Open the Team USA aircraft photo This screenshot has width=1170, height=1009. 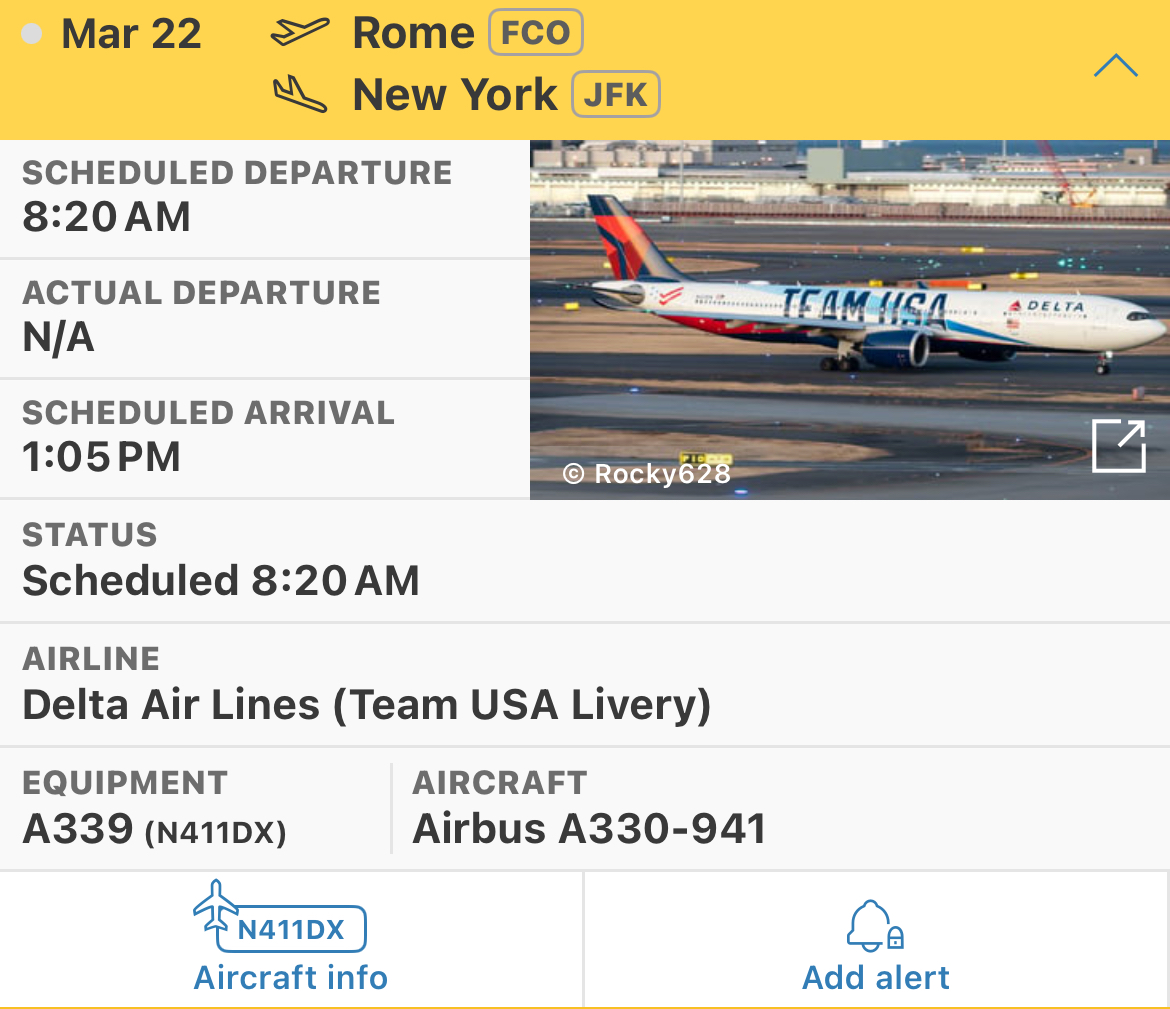point(850,319)
